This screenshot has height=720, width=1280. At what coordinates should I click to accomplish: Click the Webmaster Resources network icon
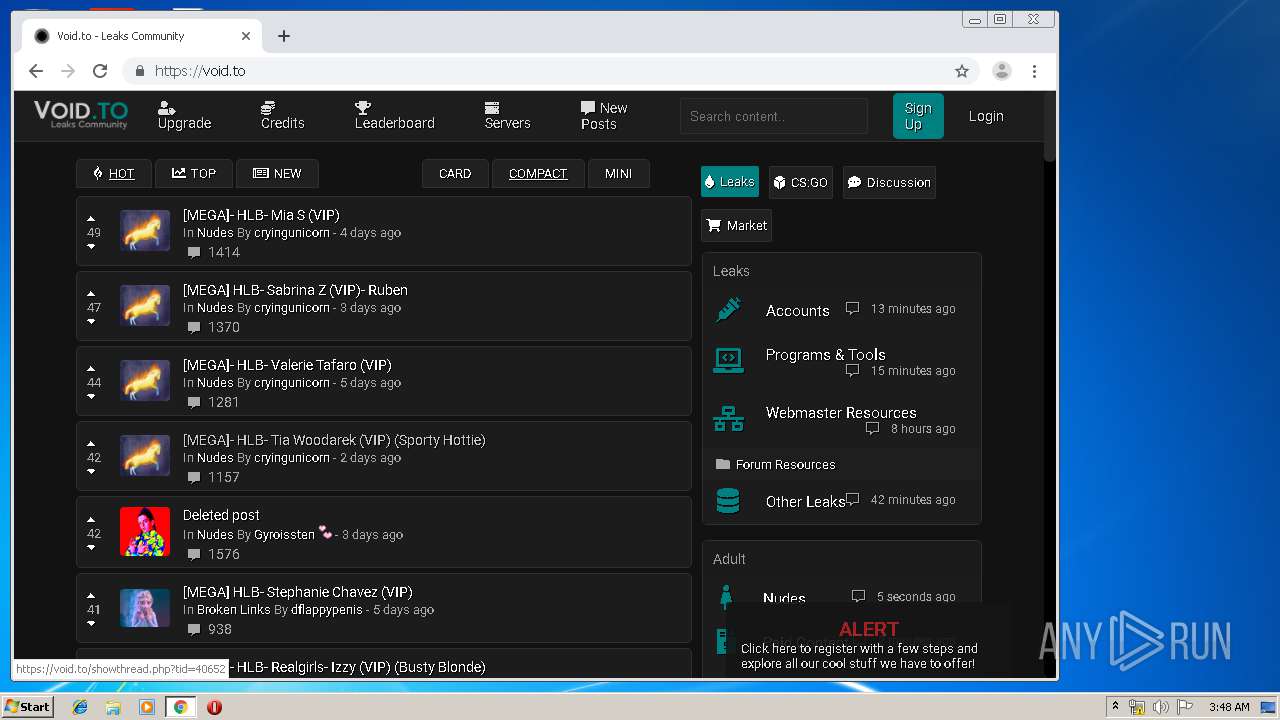[x=728, y=418]
